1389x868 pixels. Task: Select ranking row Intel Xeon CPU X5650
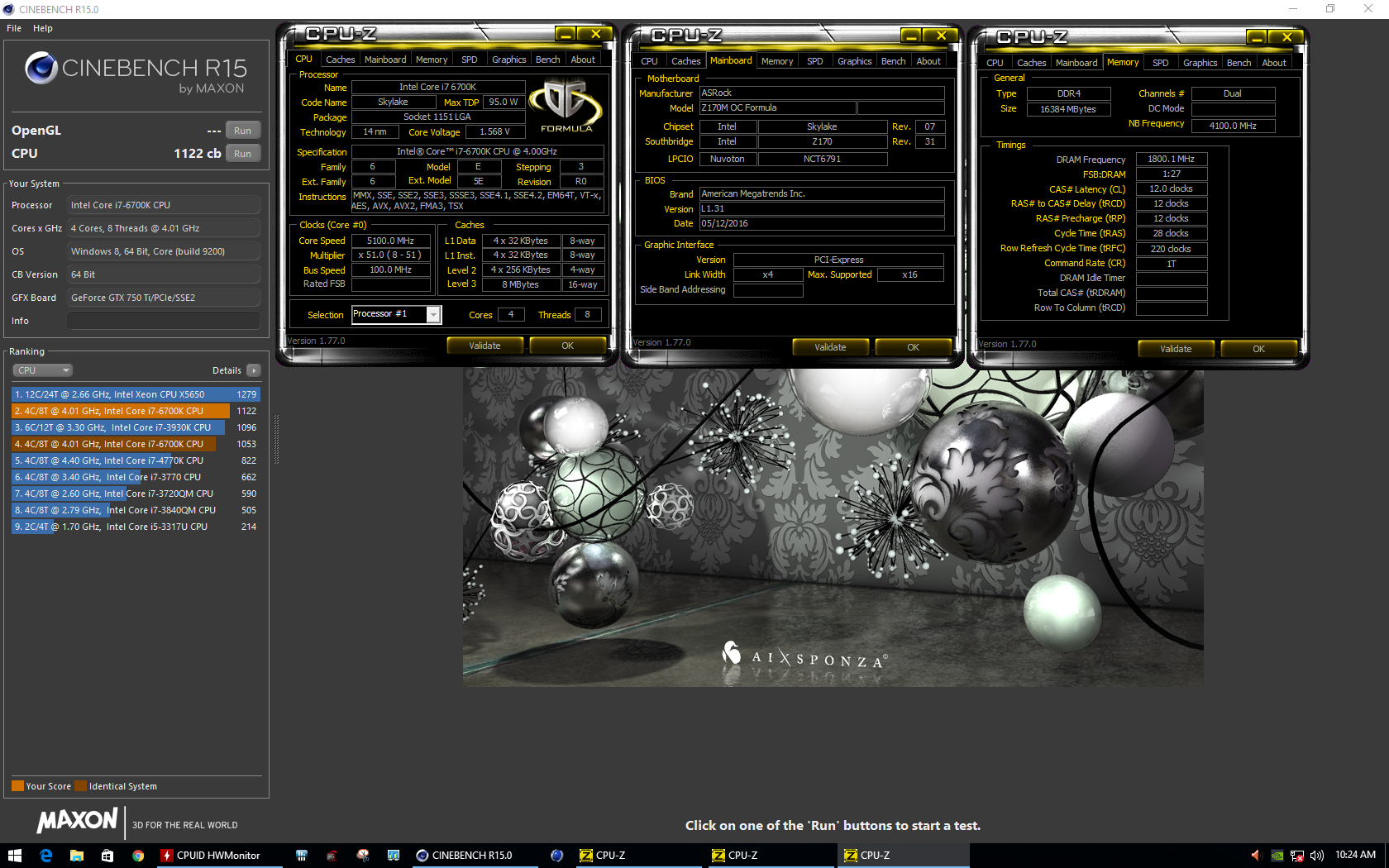136,394
